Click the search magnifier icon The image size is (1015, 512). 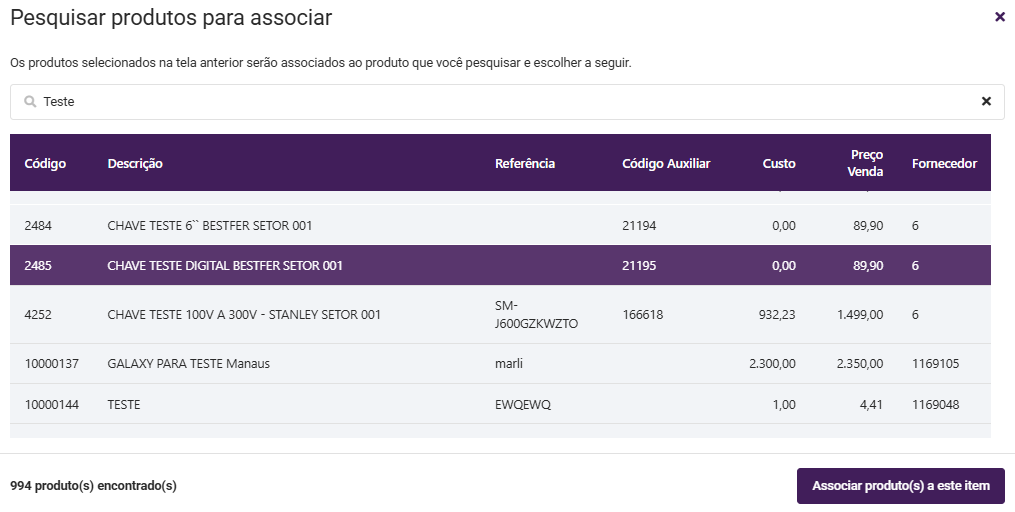click(x=30, y=101)
